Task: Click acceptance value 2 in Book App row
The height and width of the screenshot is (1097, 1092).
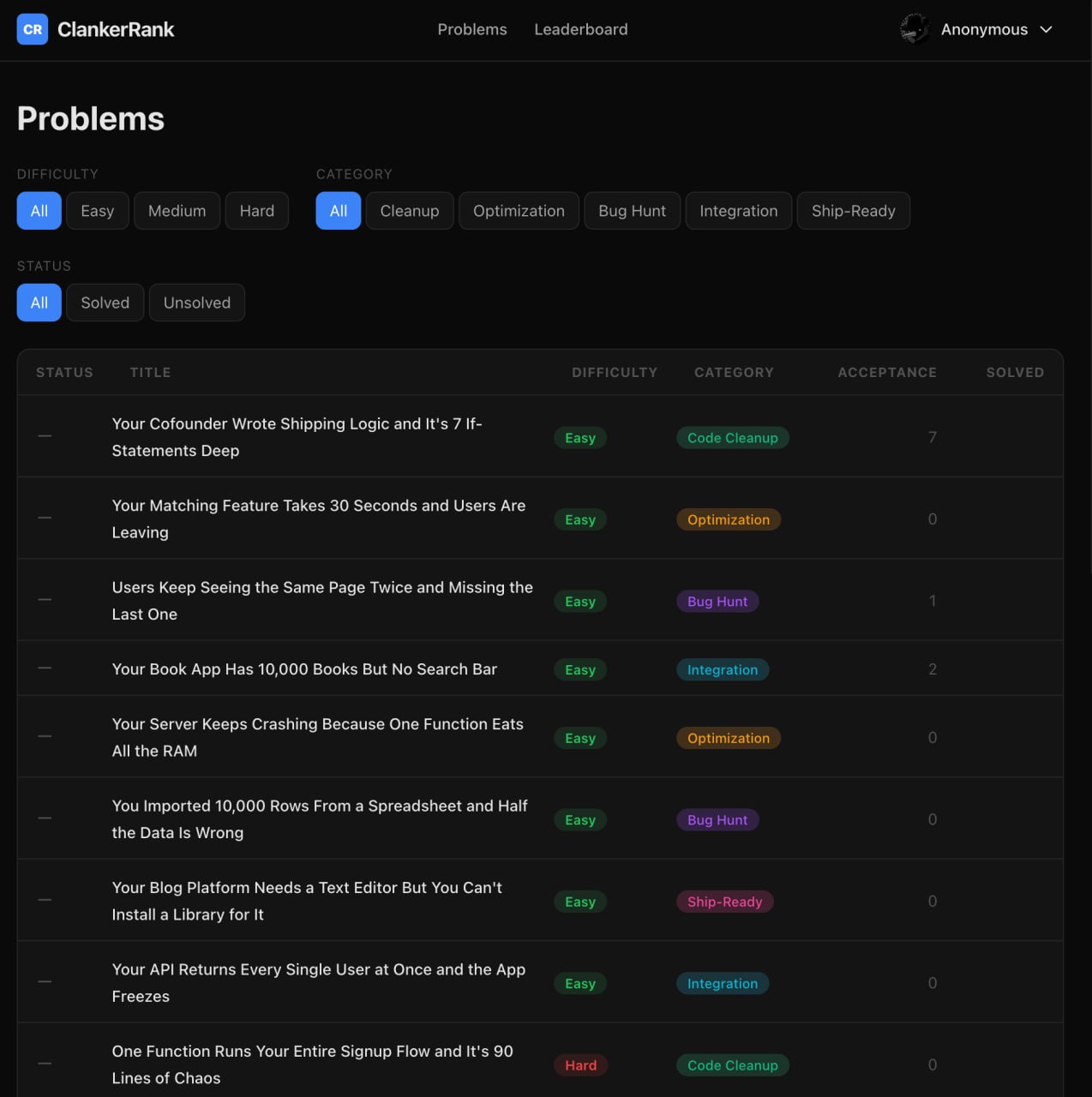Action: 933,669
